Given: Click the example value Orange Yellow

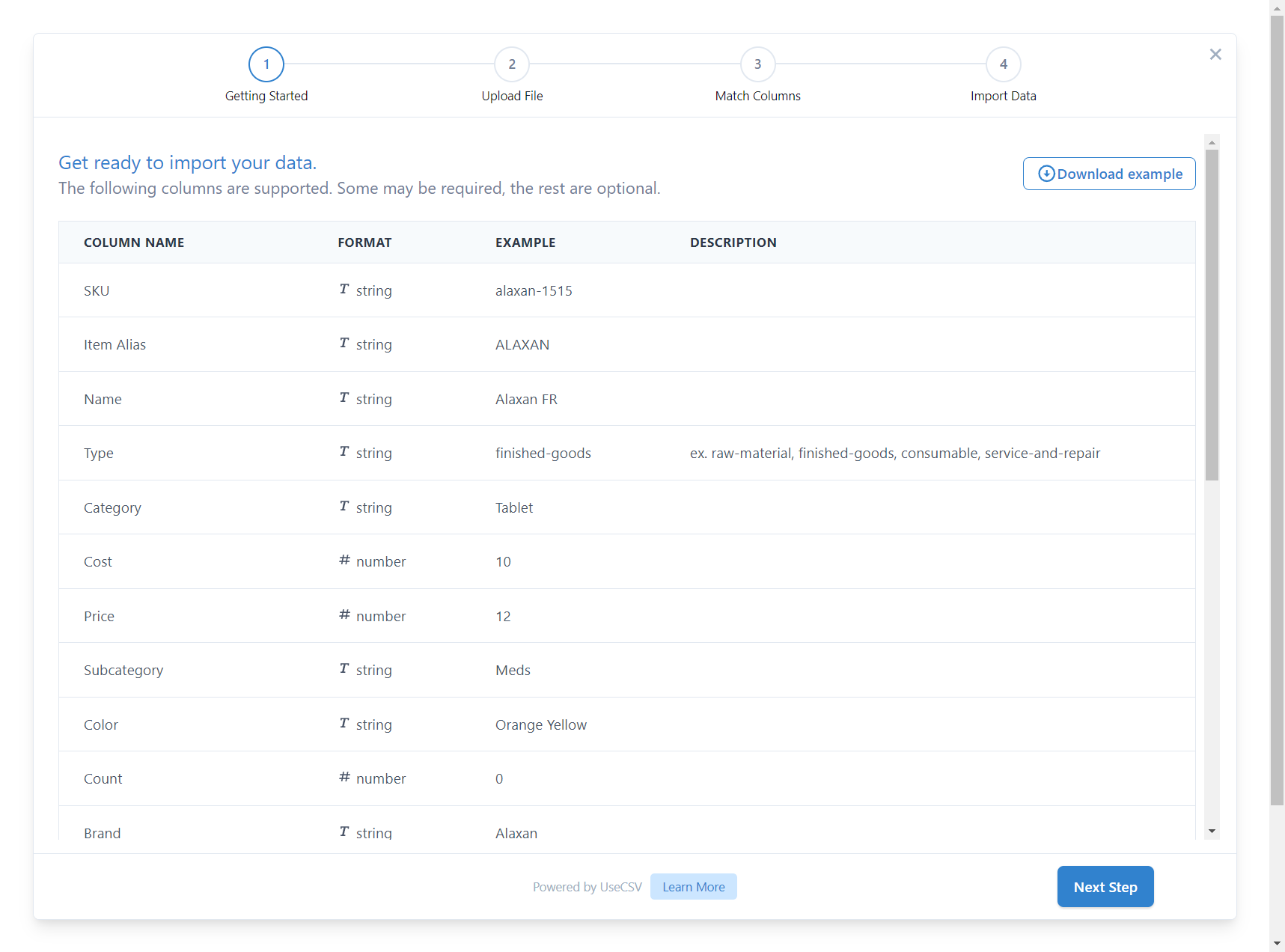Looking at the screenshot, I should pyautogui.click(x=541, y=724).
